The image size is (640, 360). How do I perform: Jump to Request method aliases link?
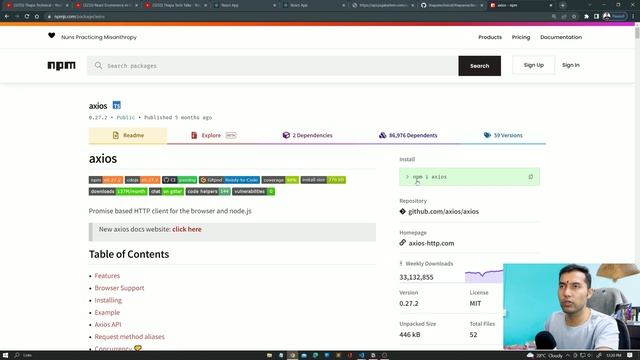click(x=129, y=336)
